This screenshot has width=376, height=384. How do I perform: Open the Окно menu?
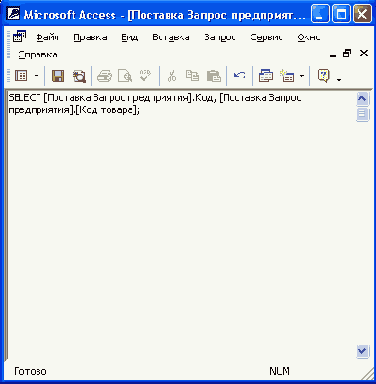[309, 37]
